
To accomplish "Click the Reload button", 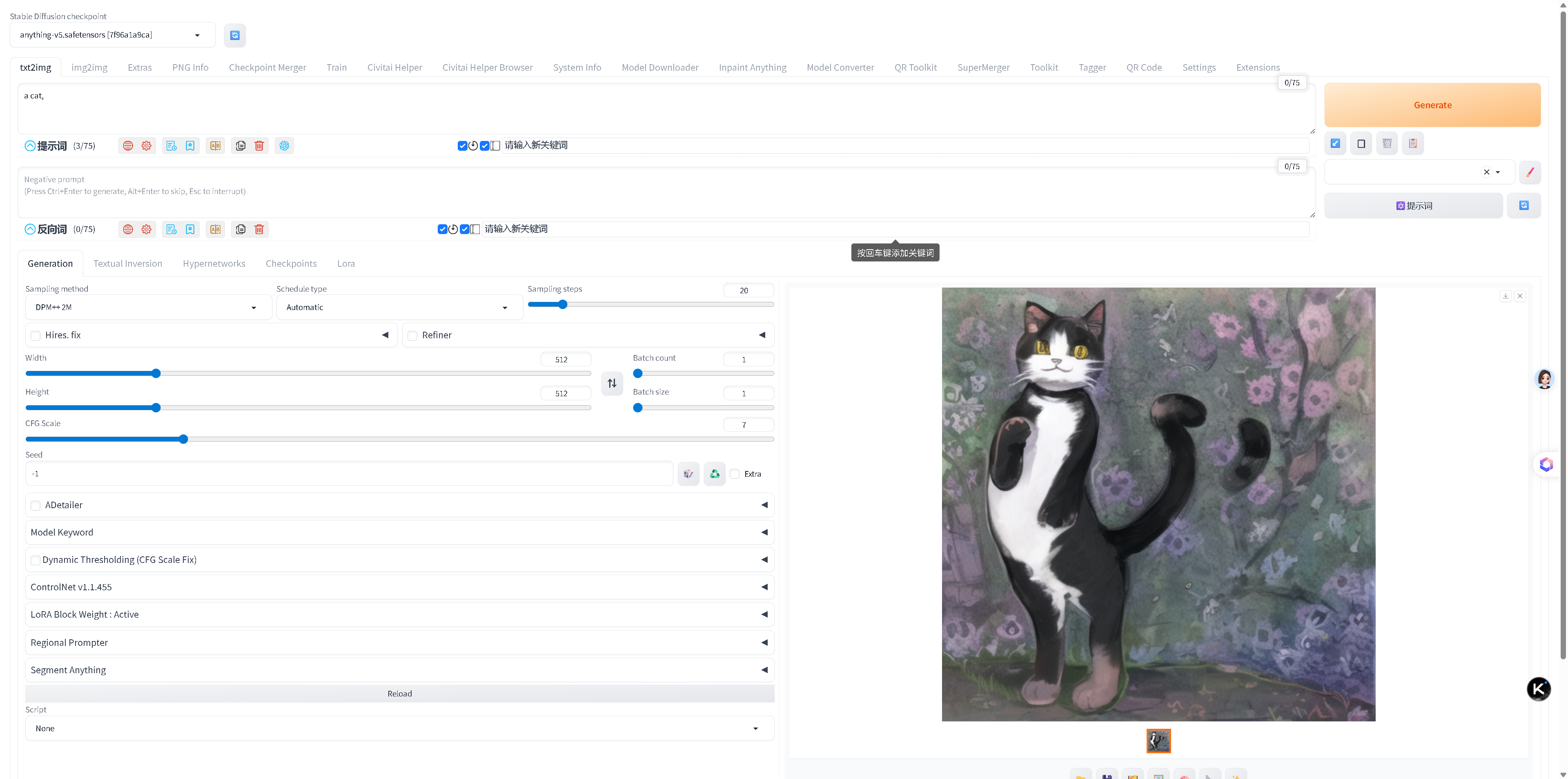I will (399, 694).
